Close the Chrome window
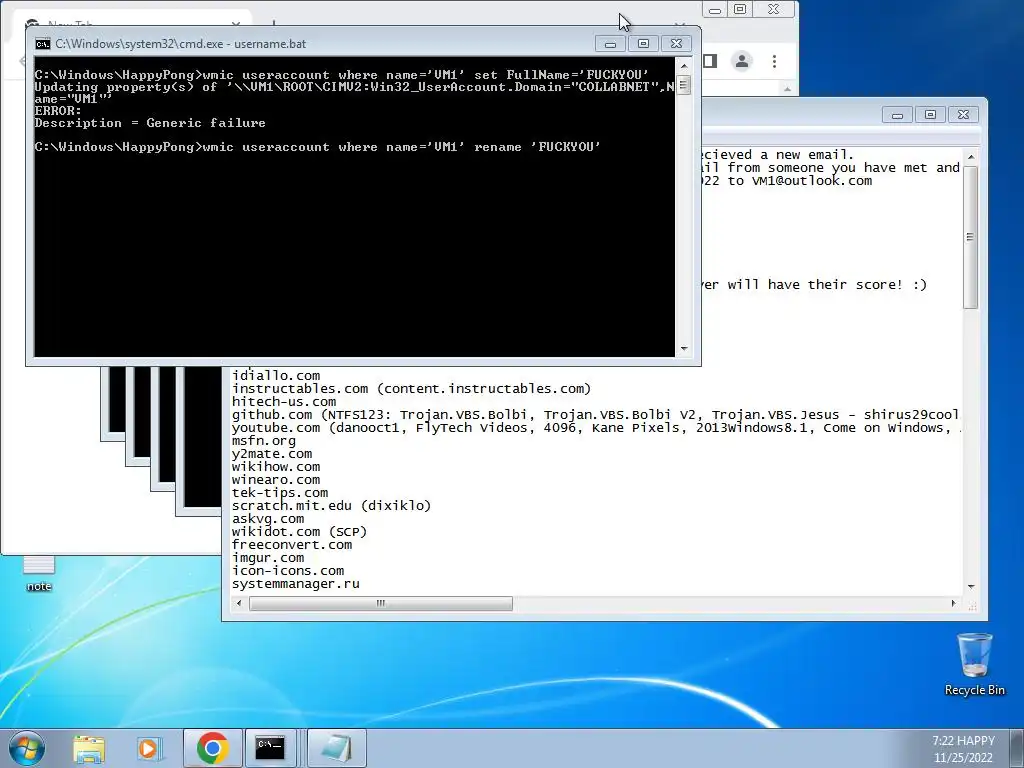This screenshot has width=1024, height=768. pos(774,10)
